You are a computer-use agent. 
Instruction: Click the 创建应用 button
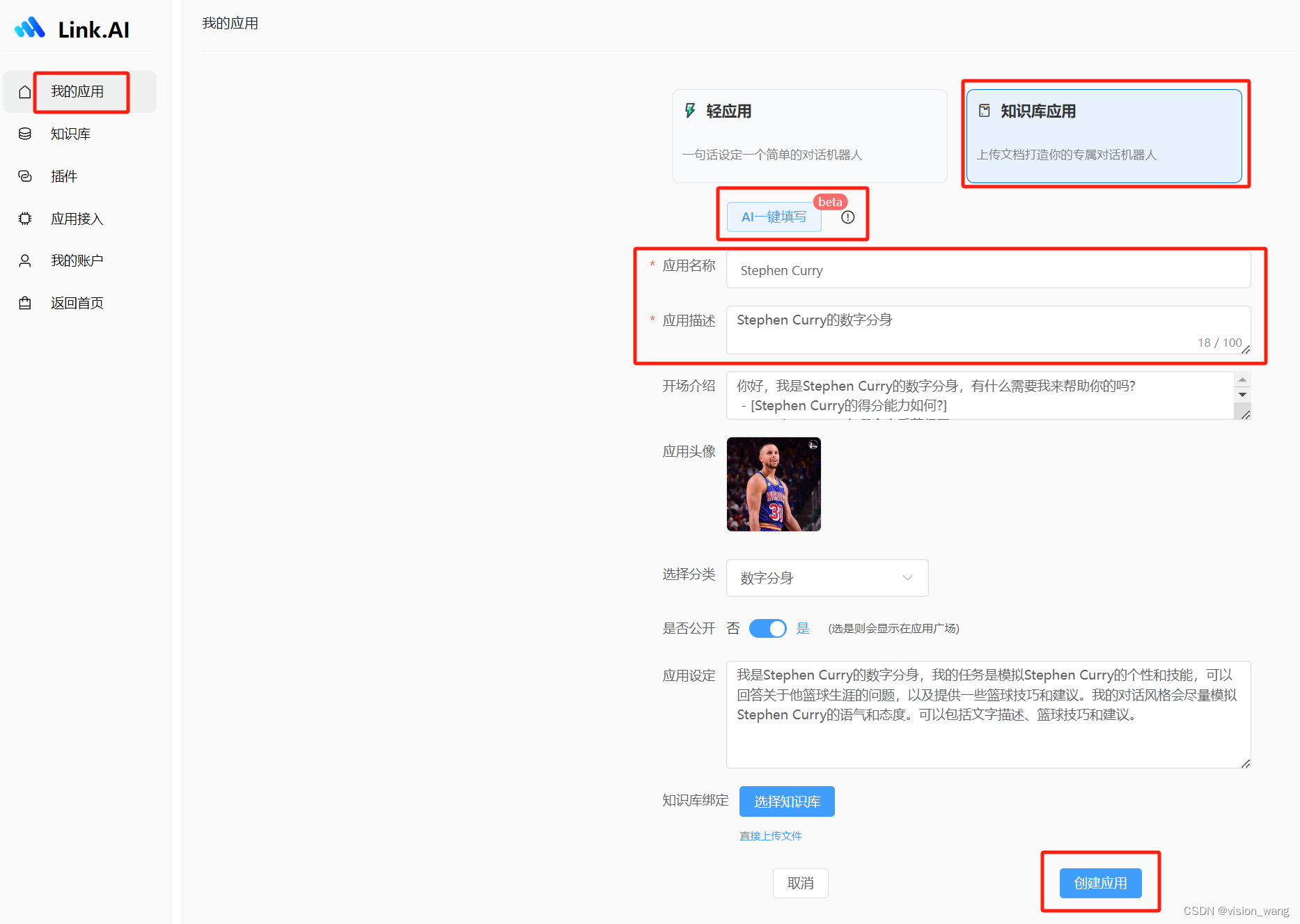point(1100,883)
